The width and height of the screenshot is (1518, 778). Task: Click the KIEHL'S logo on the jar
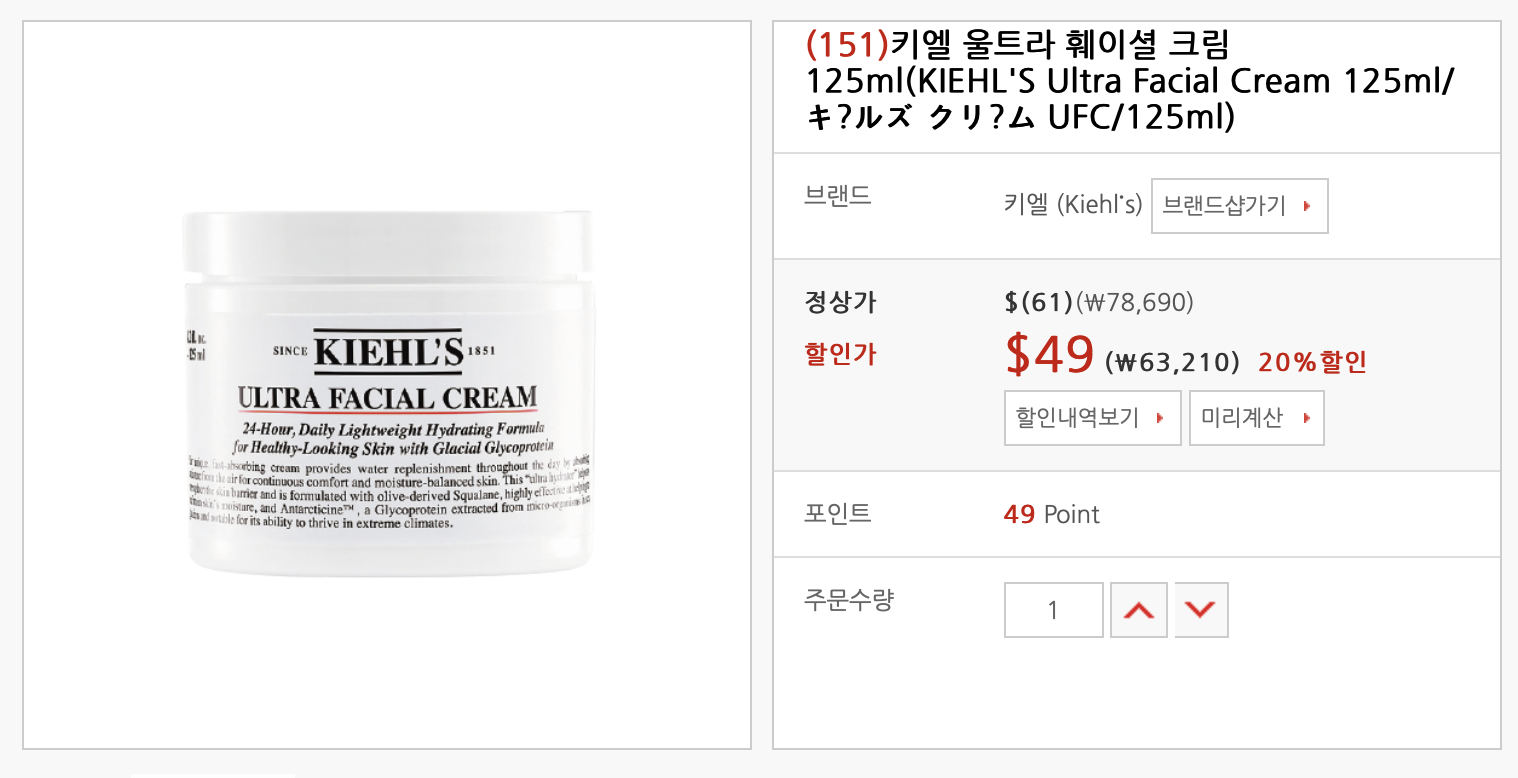(x=388, y=352)
